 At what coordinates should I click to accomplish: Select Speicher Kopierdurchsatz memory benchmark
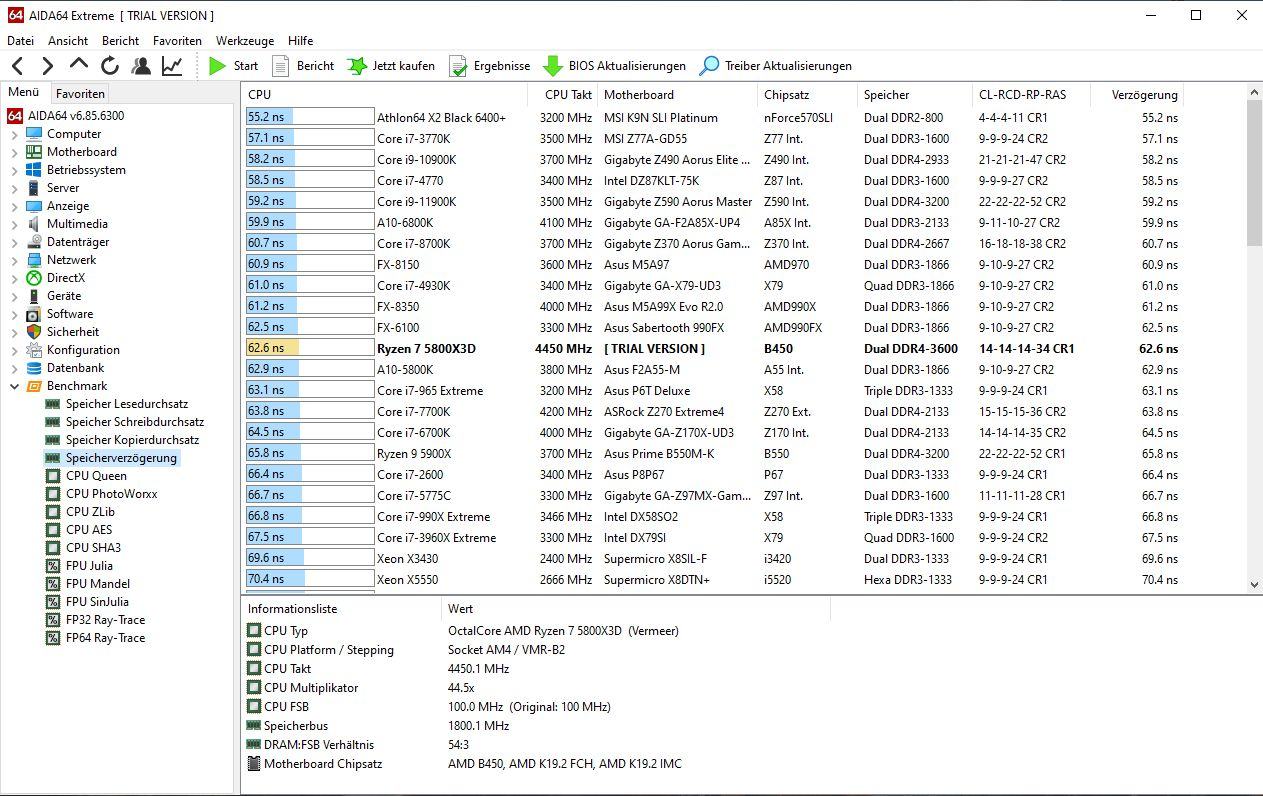[x=132, y=440]
